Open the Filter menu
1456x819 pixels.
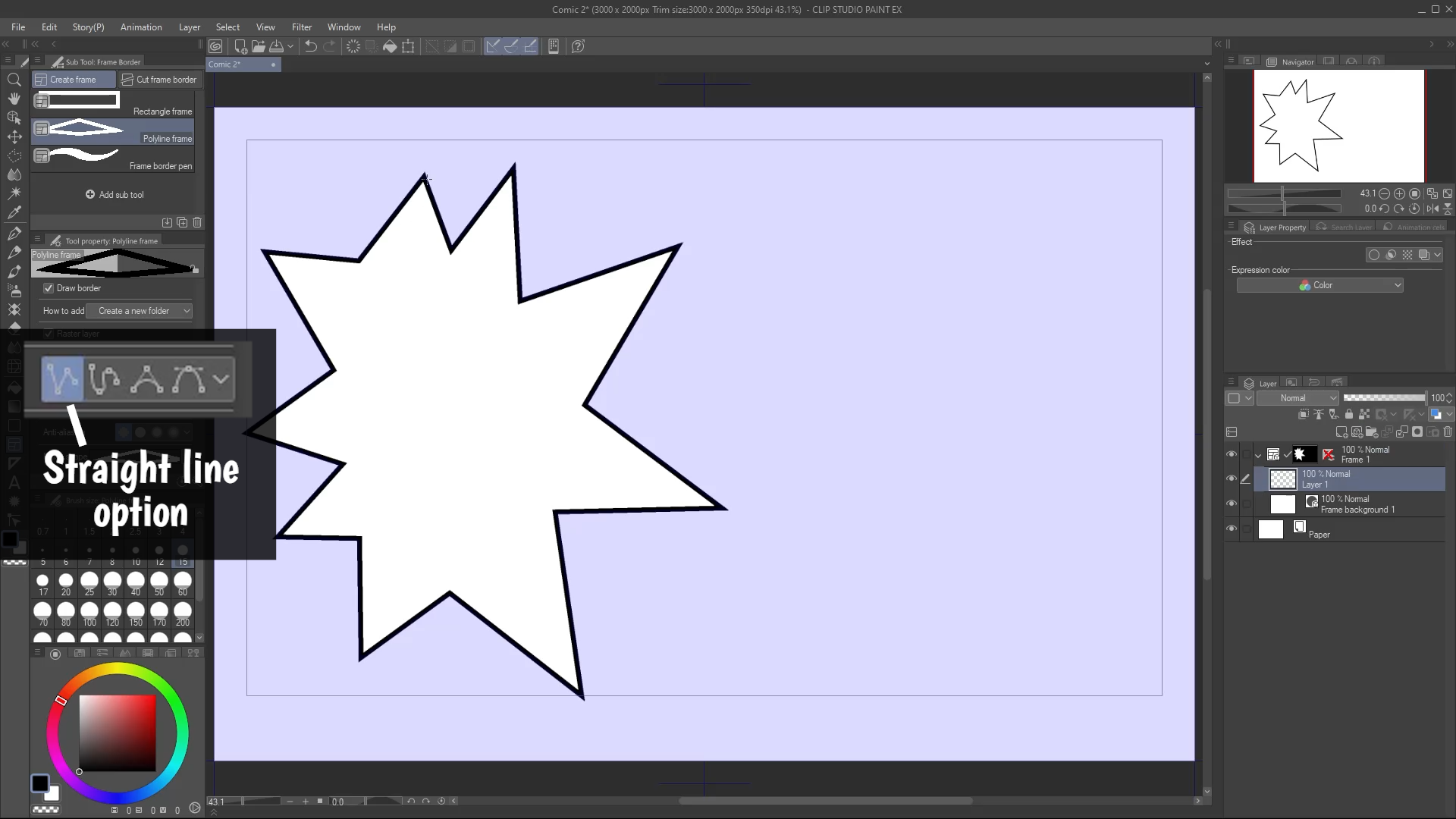coord(301,27)
